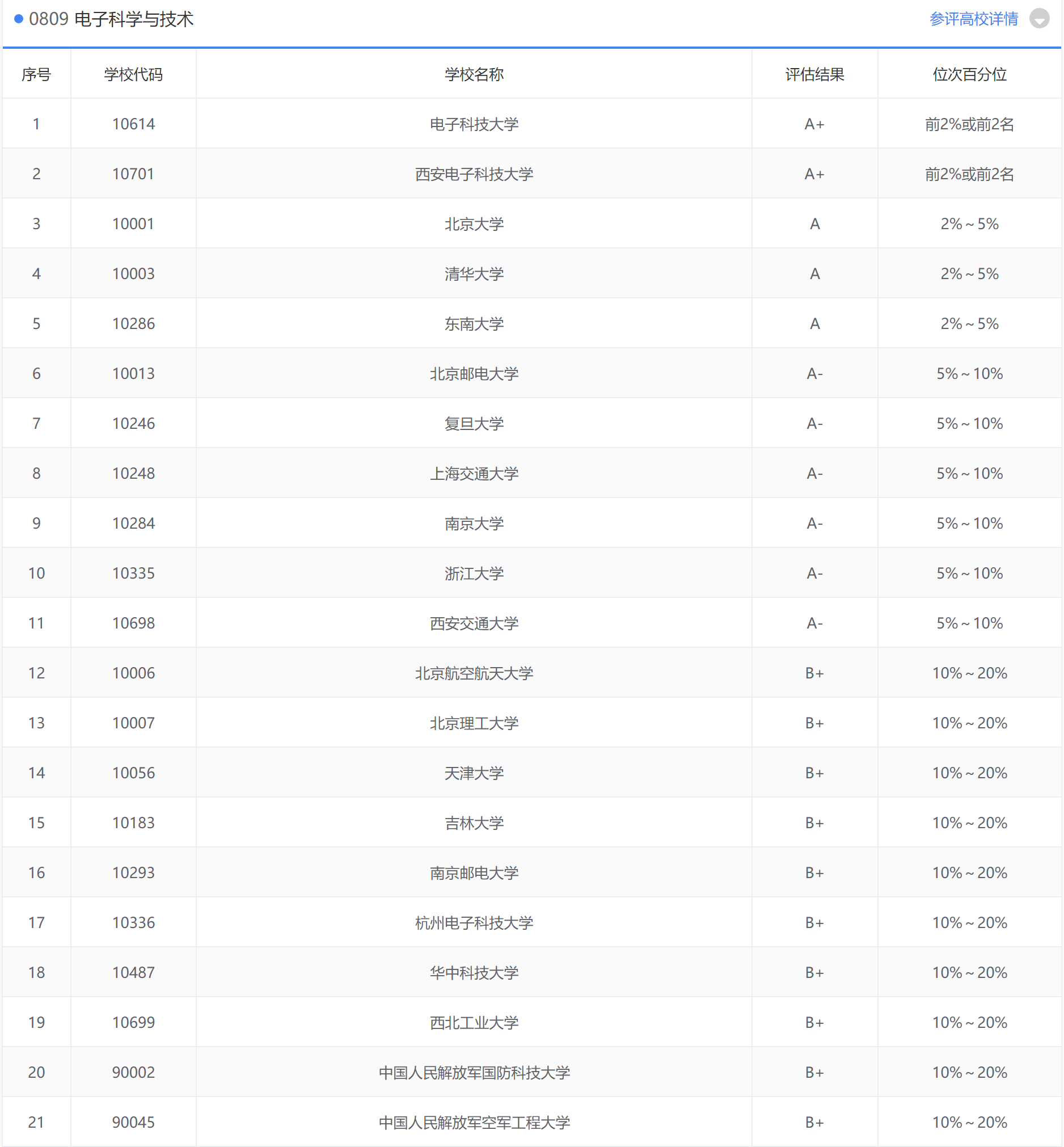The width and height of the screenshot is (1064, 1147).
Task: Select school name 东南大学
Action: click(474, 323)
